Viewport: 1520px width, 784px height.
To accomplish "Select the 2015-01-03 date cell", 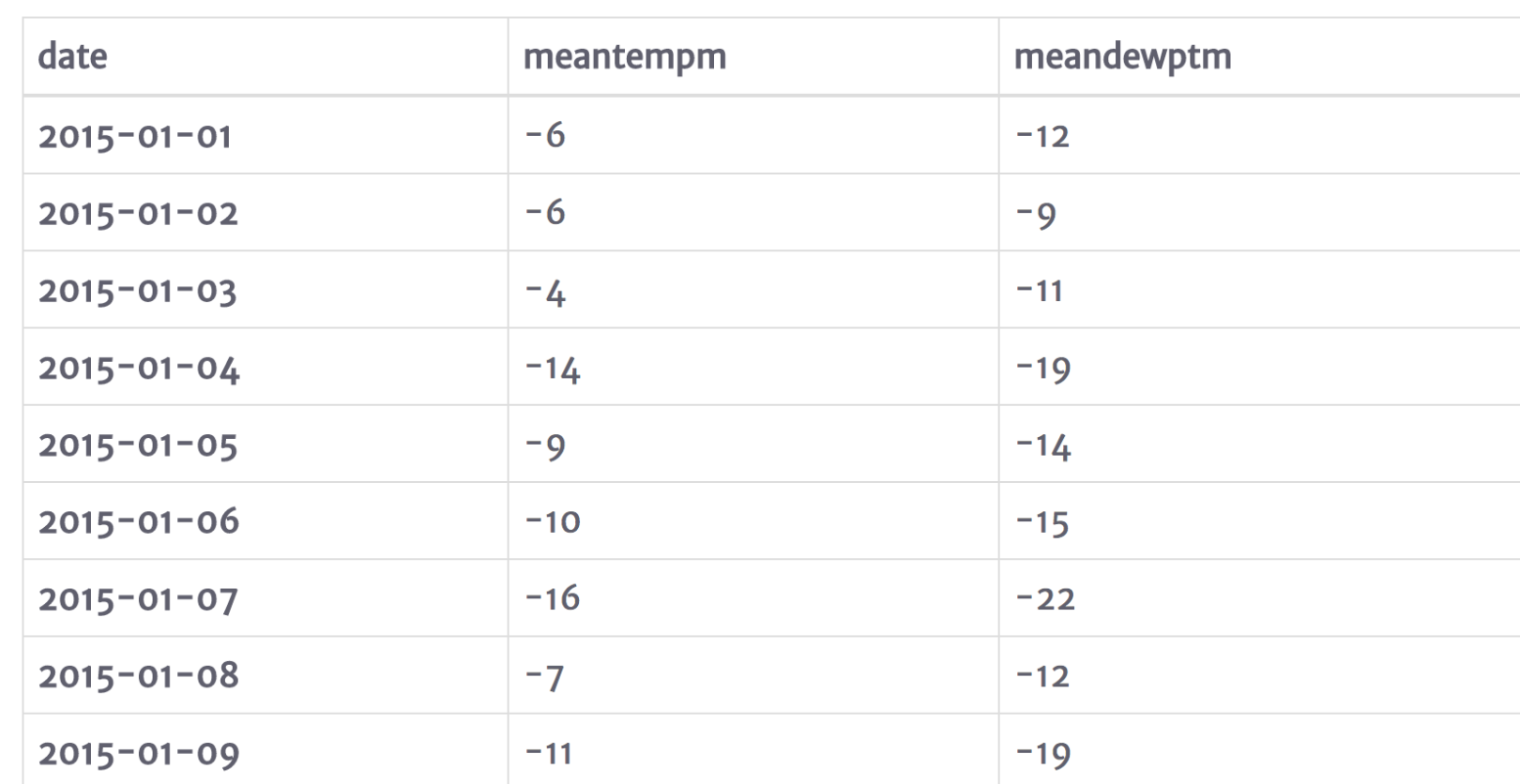I will [x=266, y=290].
